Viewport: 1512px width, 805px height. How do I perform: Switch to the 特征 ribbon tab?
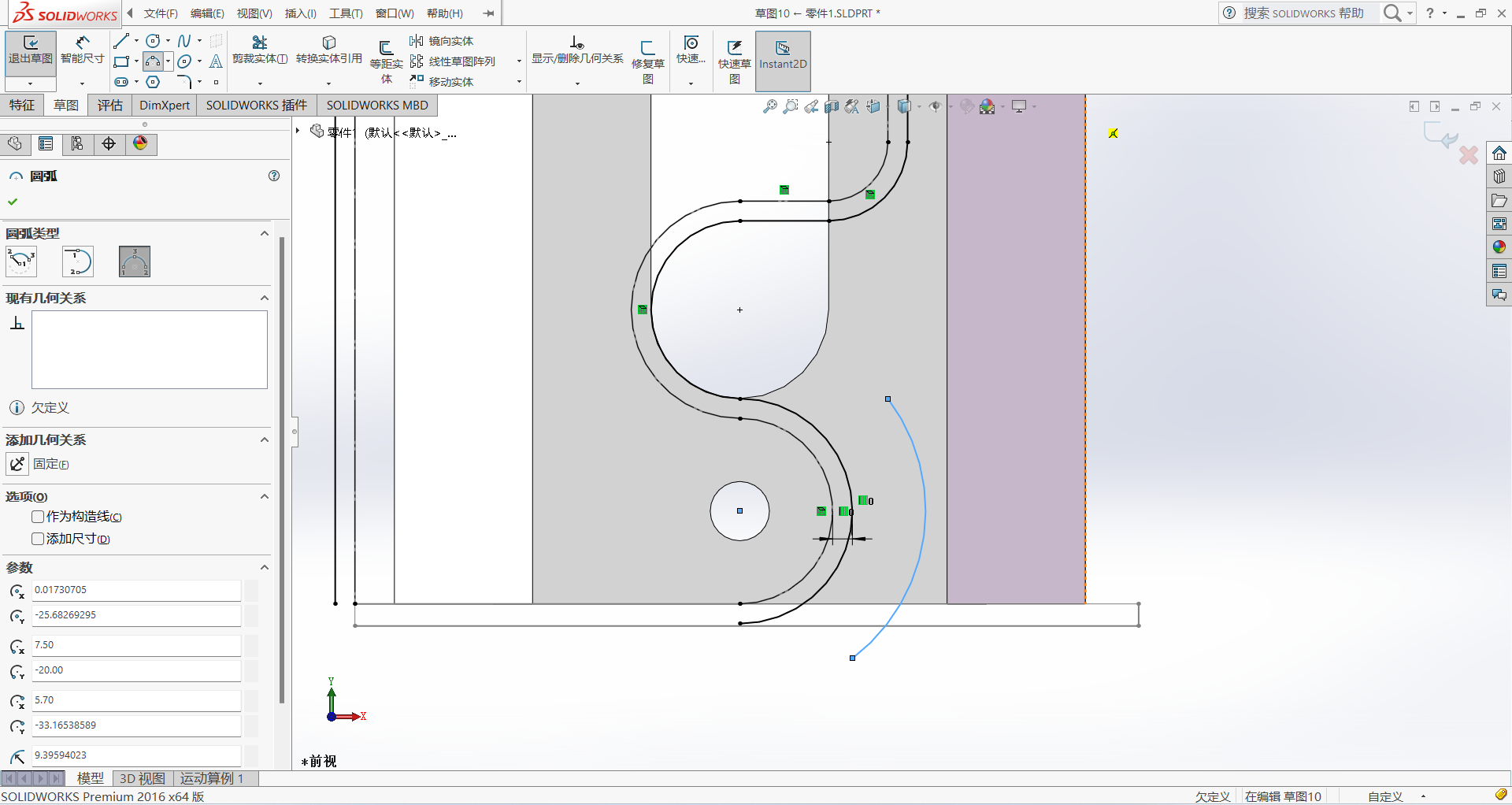click(x=22, y=106)
